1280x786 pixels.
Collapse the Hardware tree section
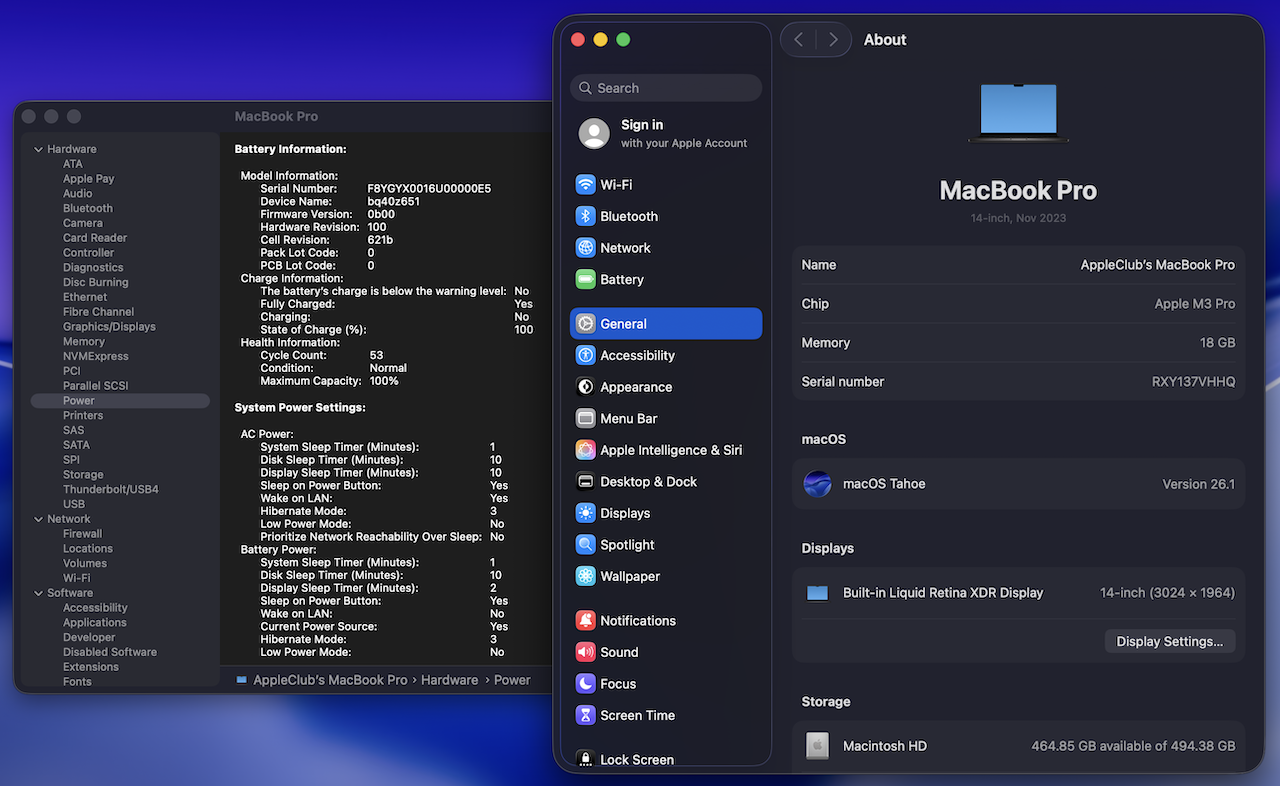[39, 150]
